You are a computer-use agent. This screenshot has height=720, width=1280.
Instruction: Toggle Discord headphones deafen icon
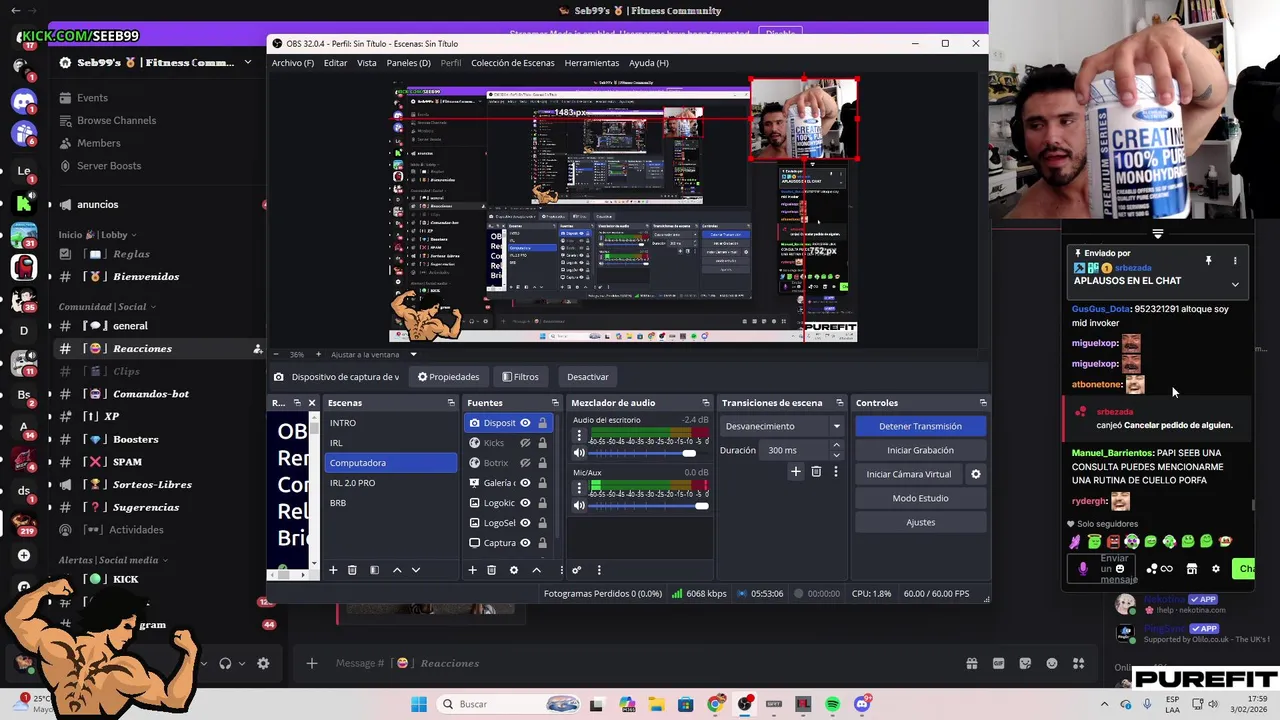pos(225,663)
